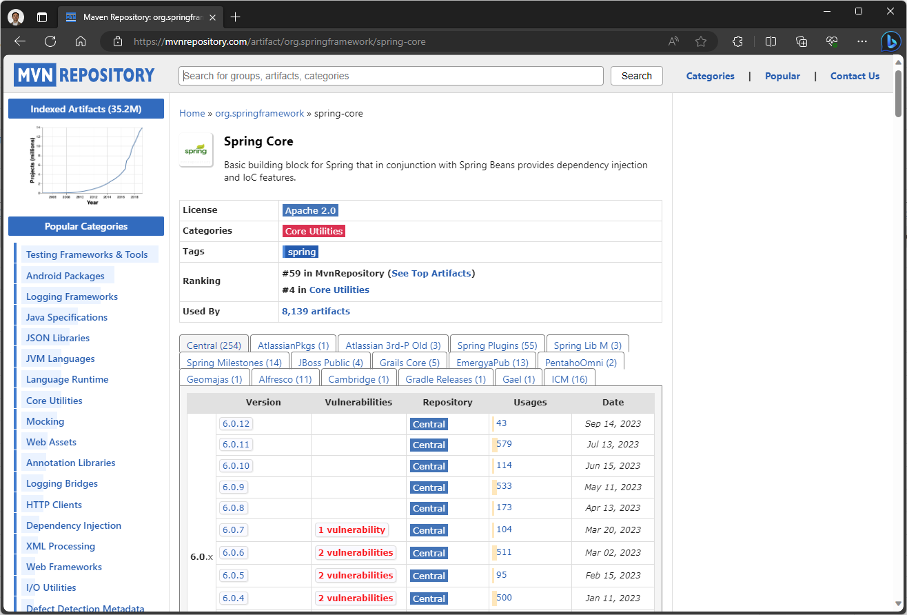The height and width of the screenshot is (616, 908).
Task: Open Logging Frameworks category
Action: 72,296
